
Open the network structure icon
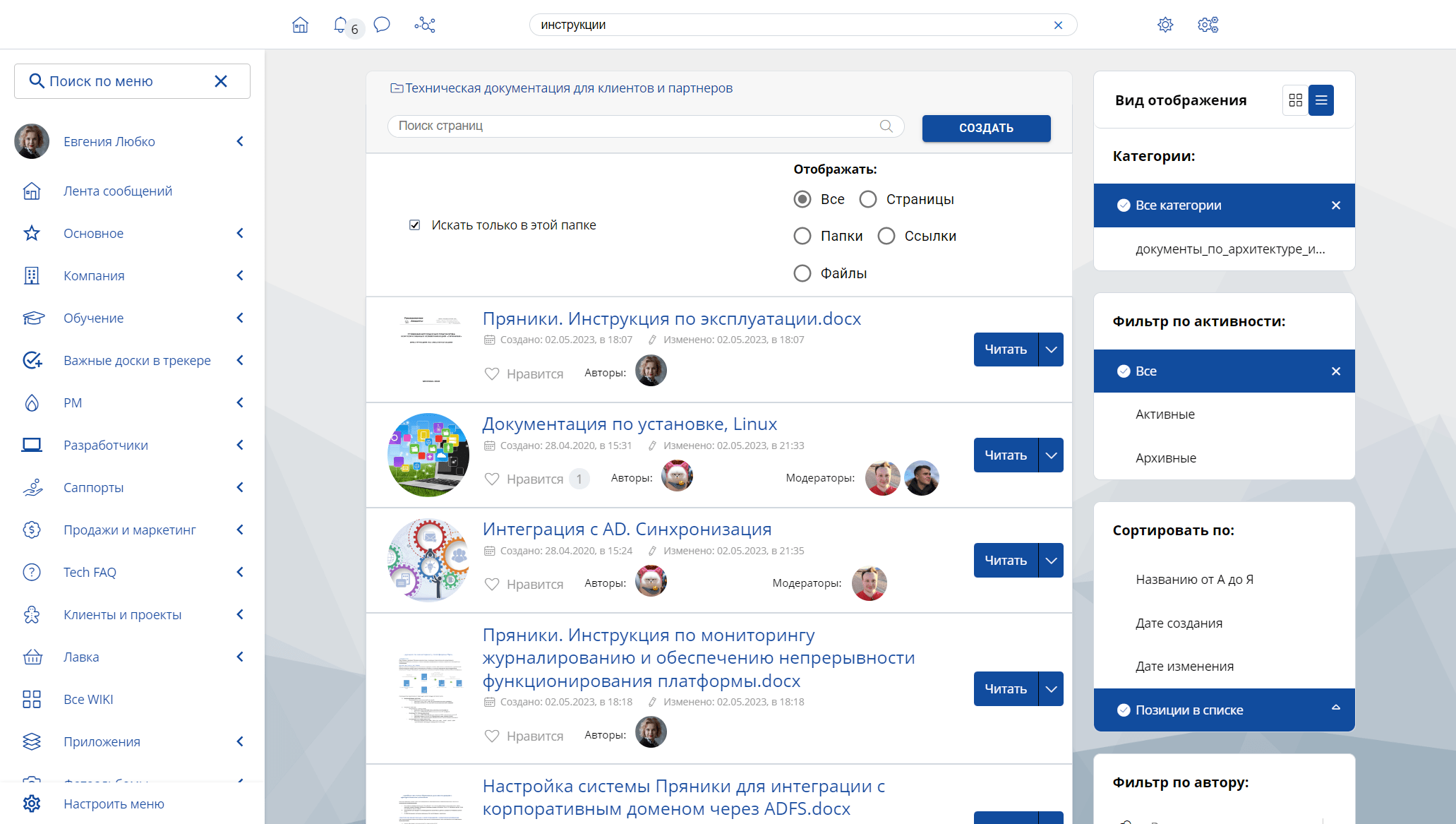pyautogui.click(x=425, y=25)
